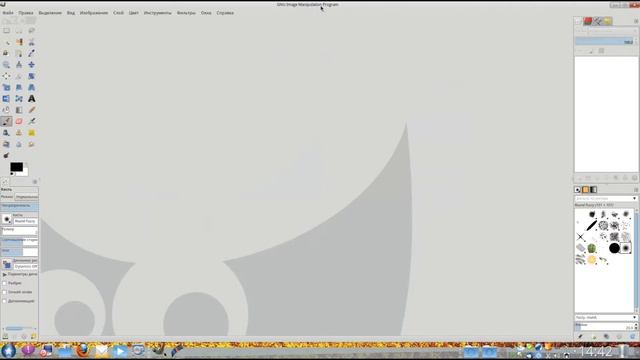Click the Угол angle field

click(19, 252)
